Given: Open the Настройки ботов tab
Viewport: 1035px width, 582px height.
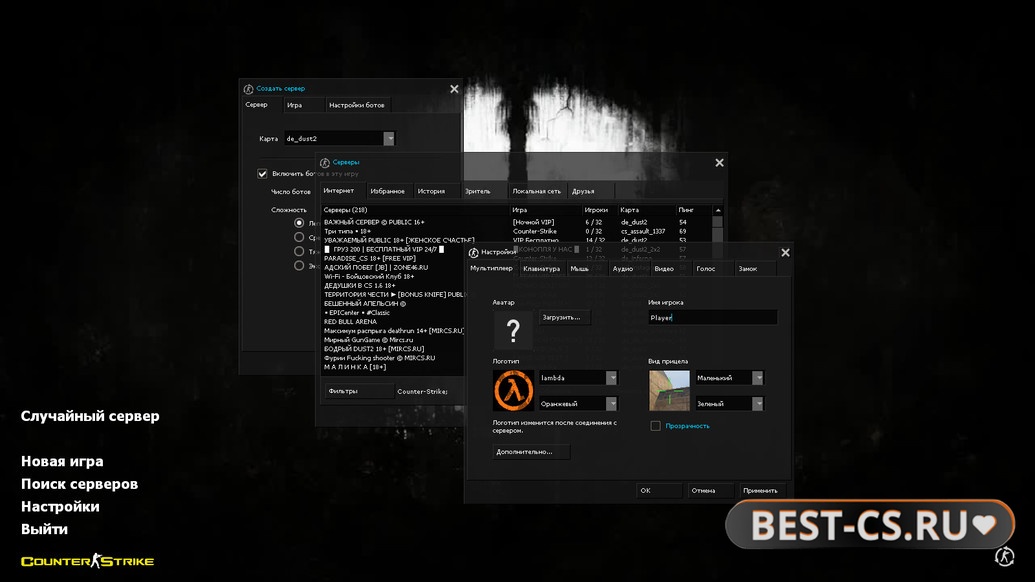Looking at the screenshot, I should 356,105.
